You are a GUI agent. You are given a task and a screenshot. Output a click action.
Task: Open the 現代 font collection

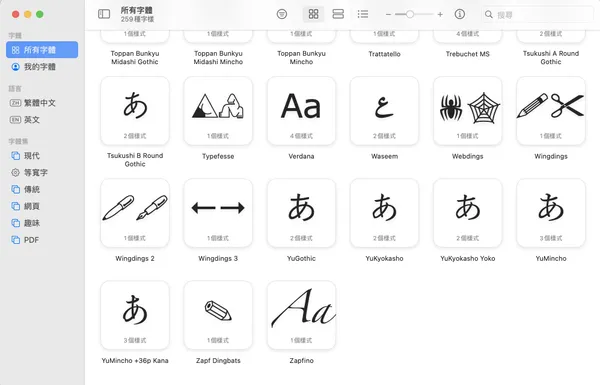pos(42,155)
